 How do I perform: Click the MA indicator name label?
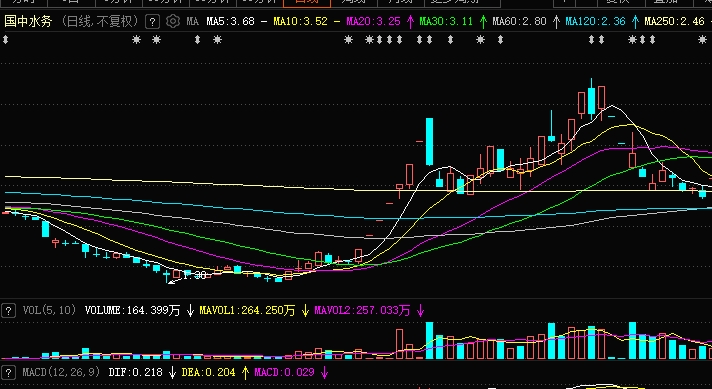pos(193,21)
